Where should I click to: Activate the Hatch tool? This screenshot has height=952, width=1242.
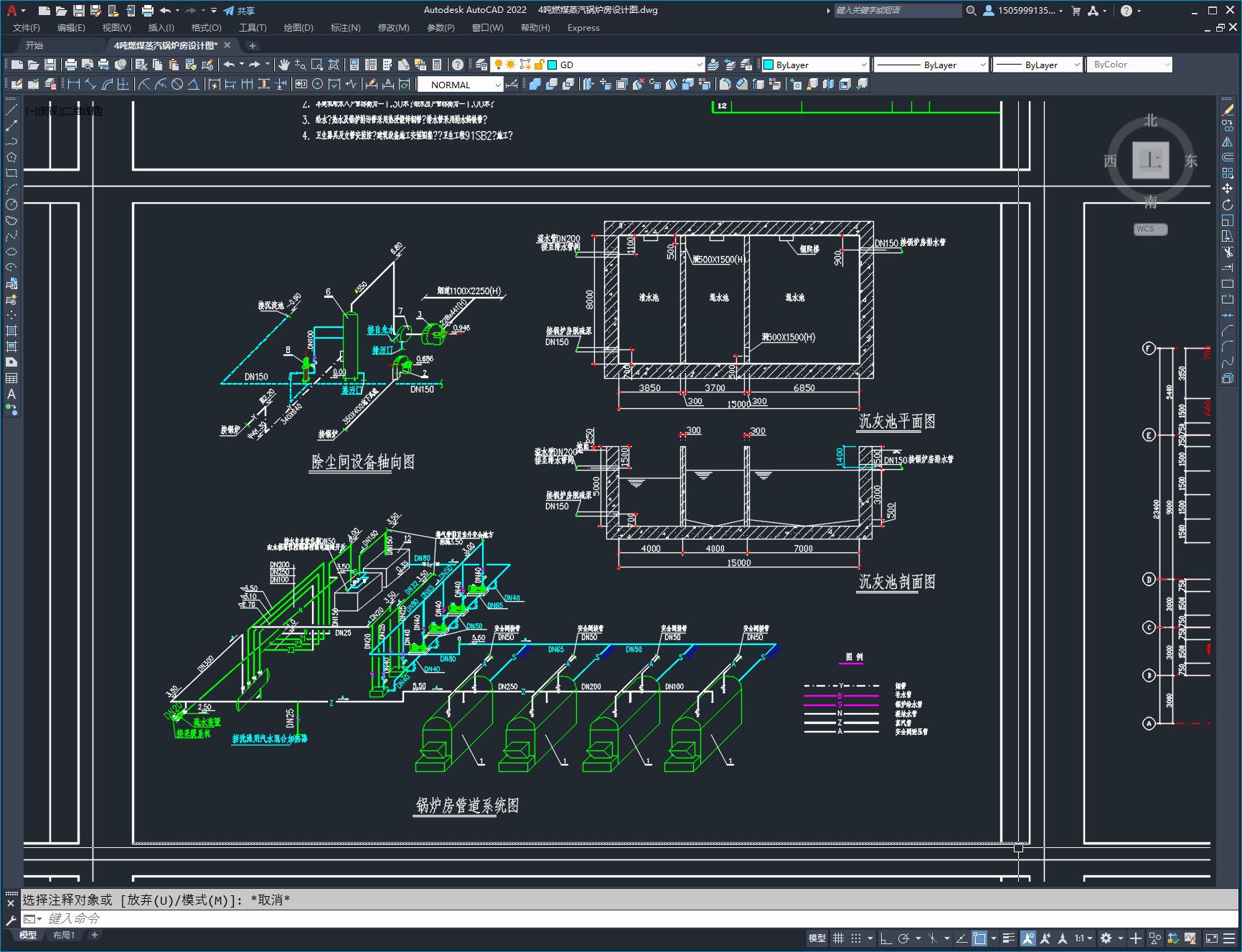pos(11,331)
